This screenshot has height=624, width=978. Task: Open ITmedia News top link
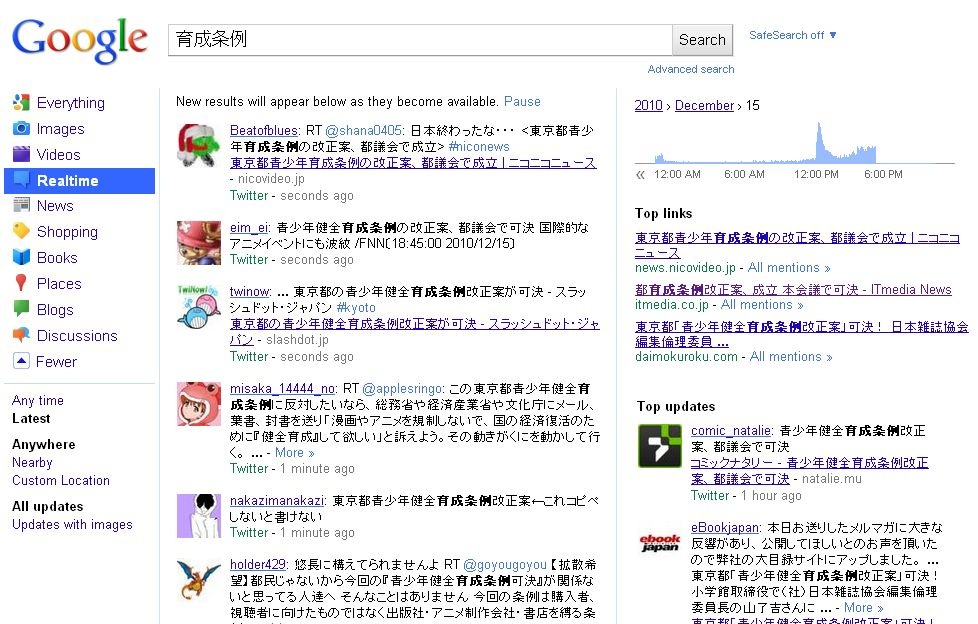(x=793, y=290)
